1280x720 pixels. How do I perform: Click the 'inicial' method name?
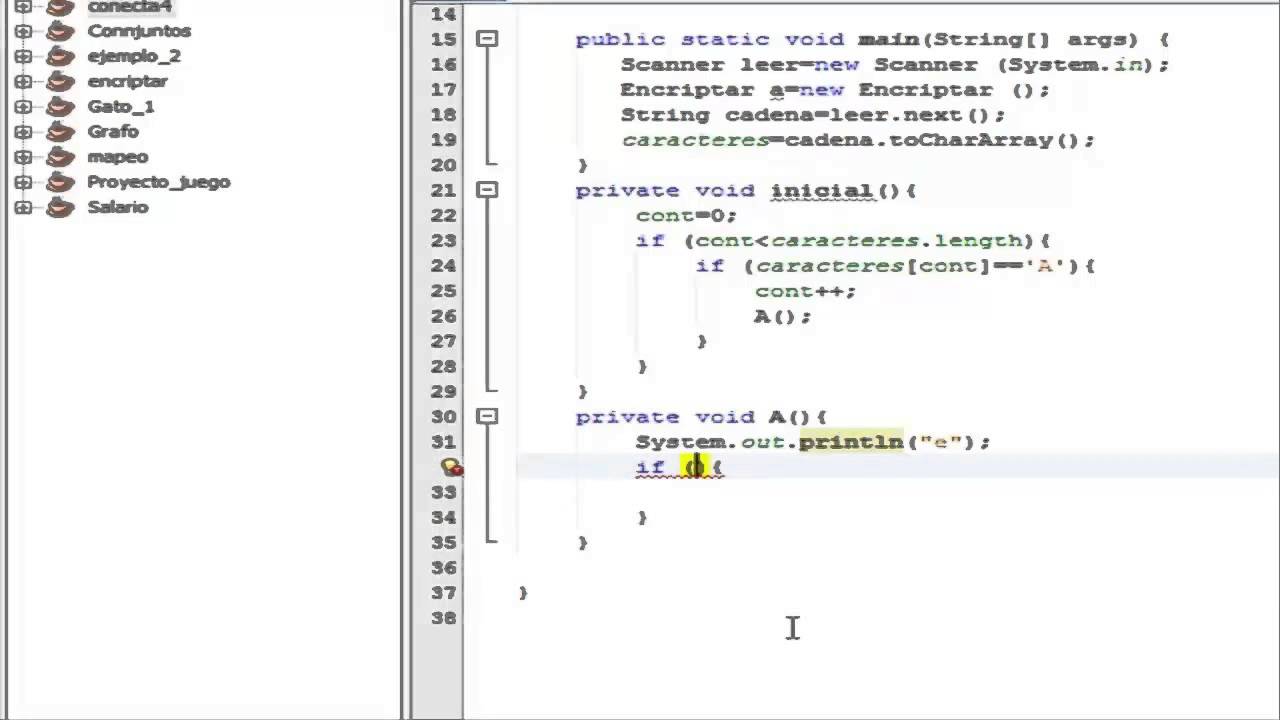pyautogui.click(x=821, y=190)
